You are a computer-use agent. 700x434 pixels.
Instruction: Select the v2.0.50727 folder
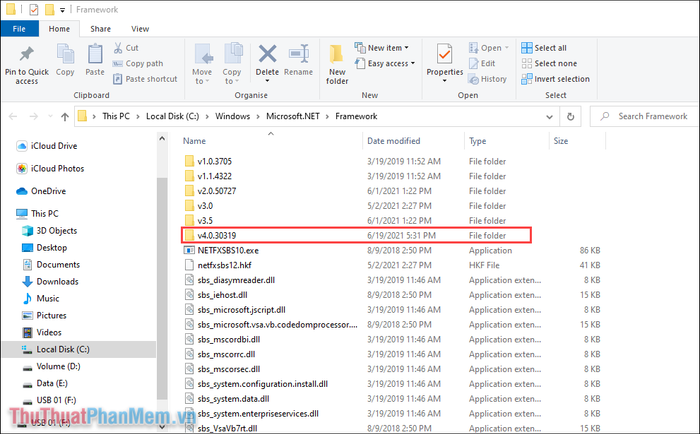point(217,191)
